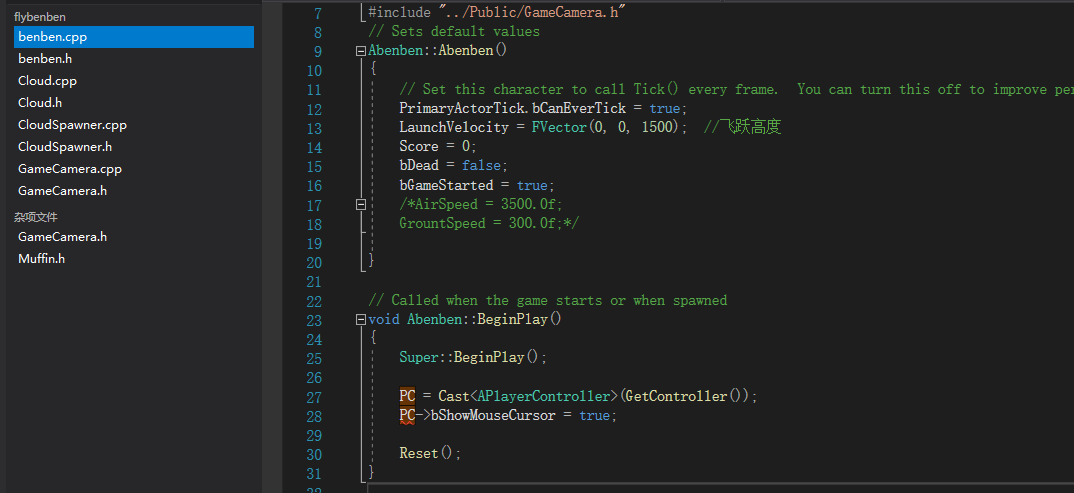Image resolution: width=1074 pixels, height=493 pixels.
Task: Click PrimaryActorTick.bCanEverTick statement
Action: (543, 108)
